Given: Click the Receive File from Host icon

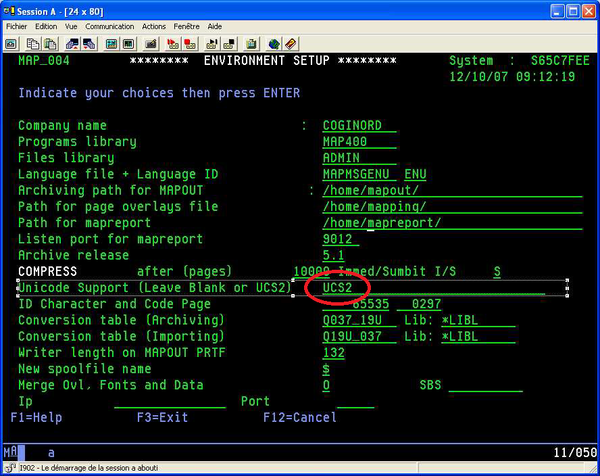Looking at the screenshot, I should [x=89, y=44].
